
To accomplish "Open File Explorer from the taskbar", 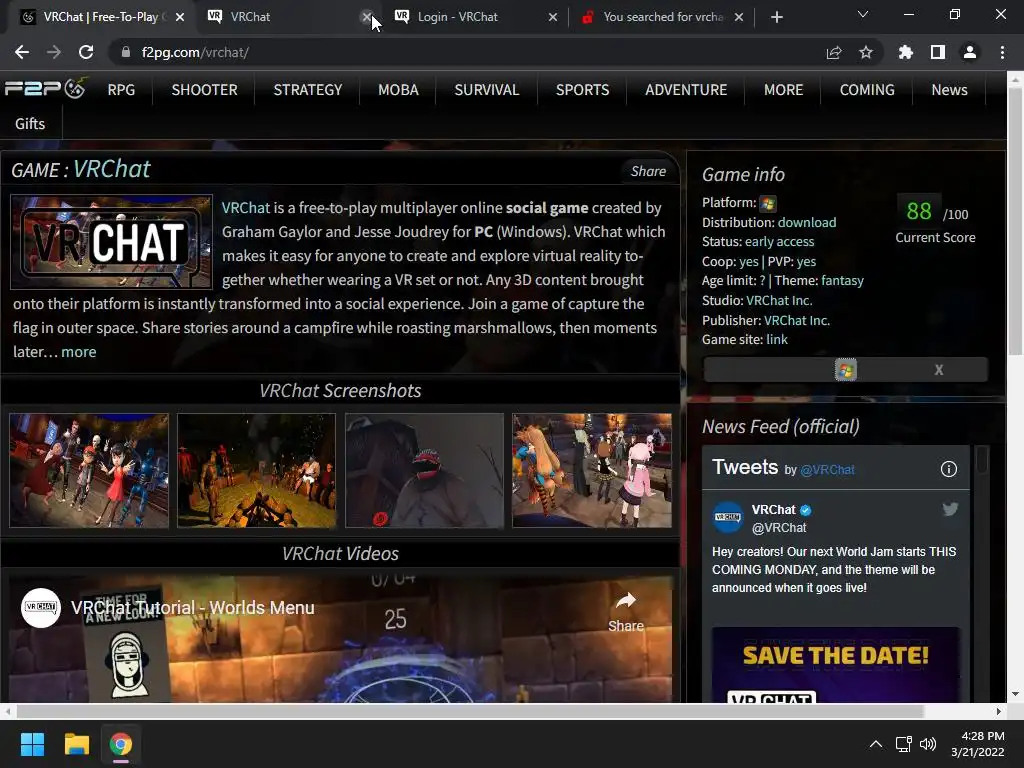I will pos(76,744).
